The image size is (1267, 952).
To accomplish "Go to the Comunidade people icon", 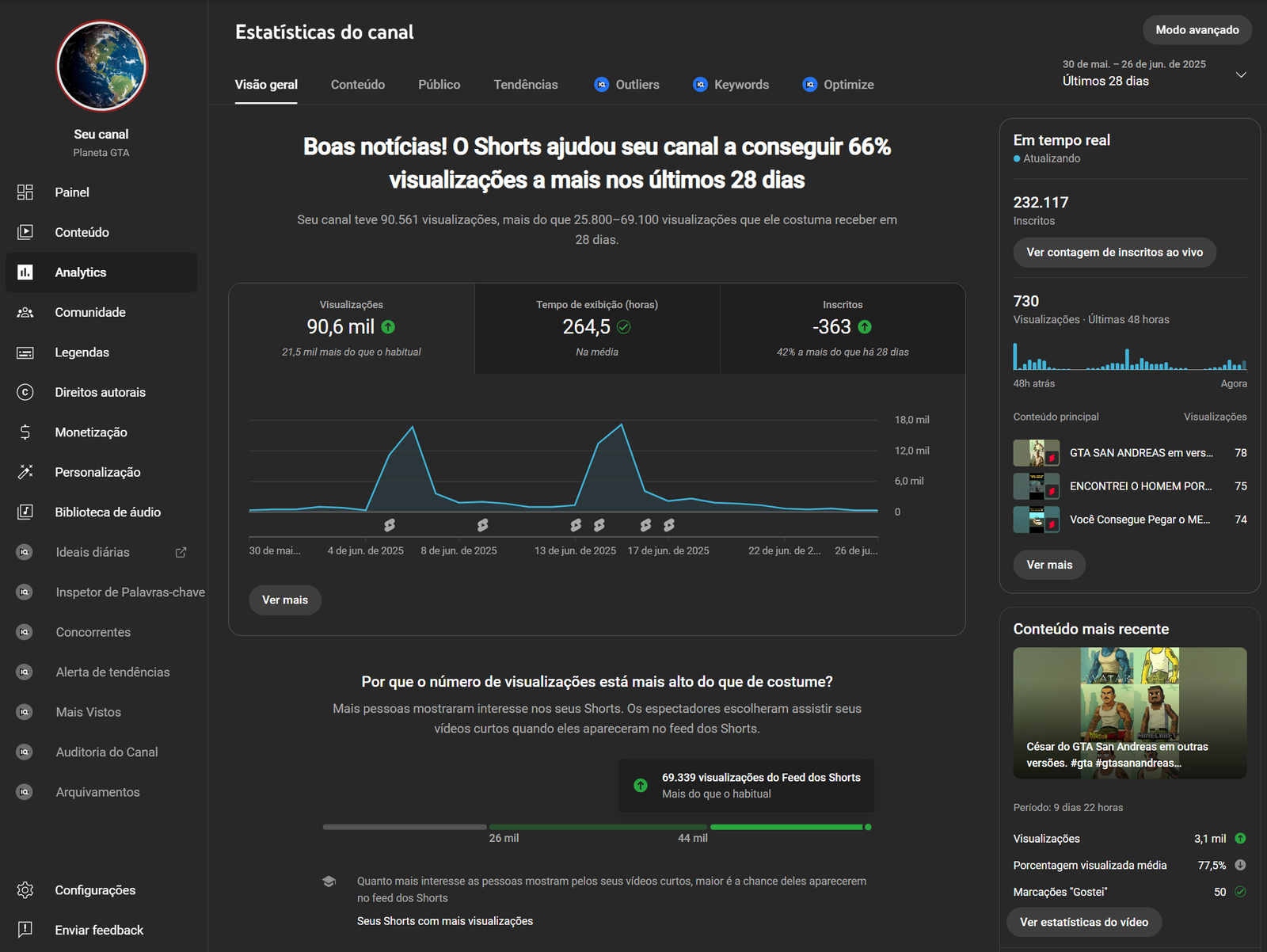I will click(25, 312).
